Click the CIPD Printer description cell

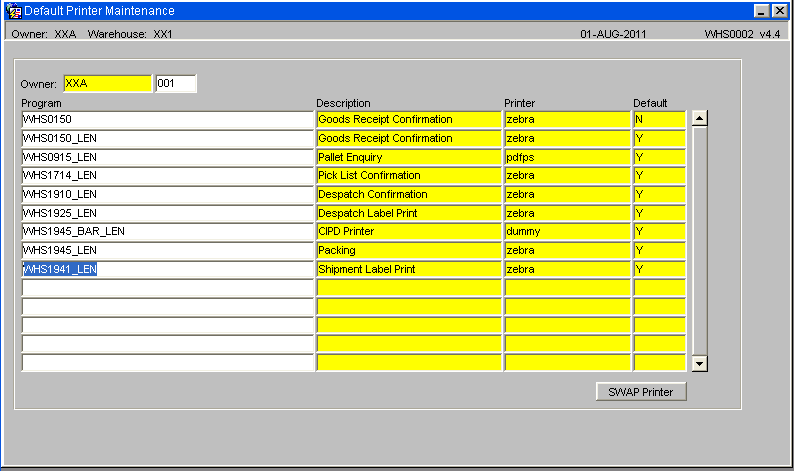[x=409, y=231]
